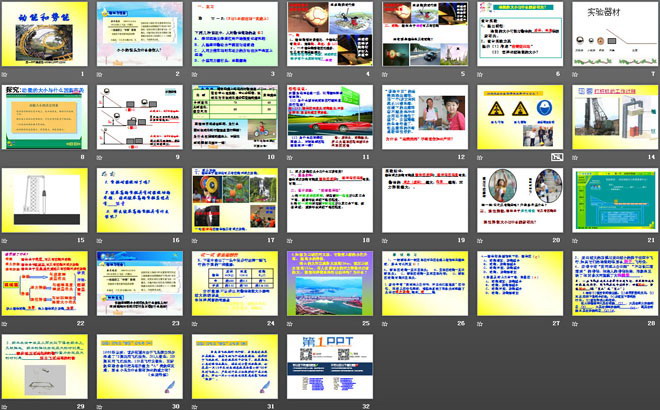Viewport: 660px width, 410px height.
Task: Select slide 30 thumbnail with feather pen
Action: coord(140,367)
